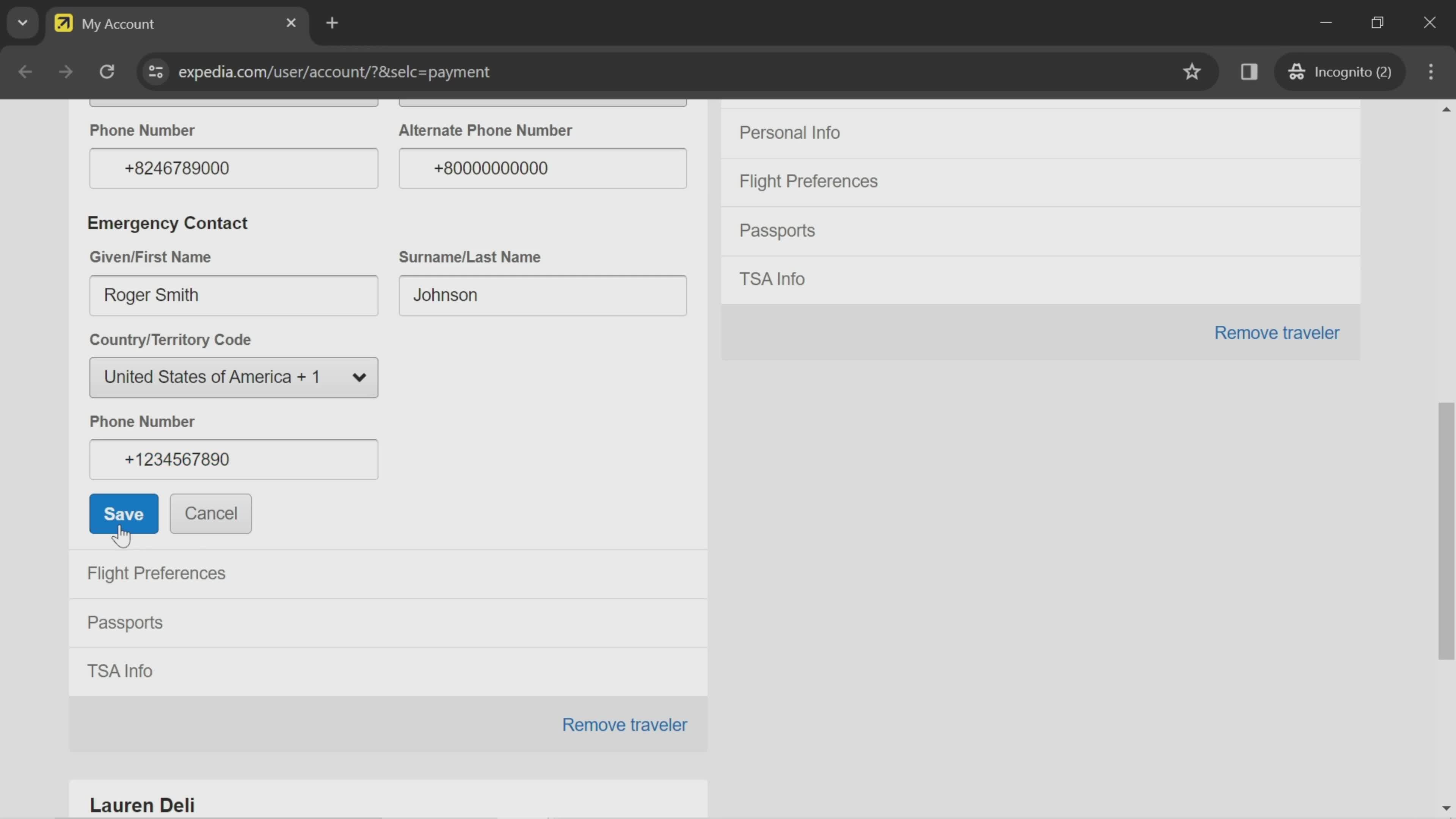Remove the right column traveler
The width and height of the screenshot is (1456, 819).
tap(1277, 333)
